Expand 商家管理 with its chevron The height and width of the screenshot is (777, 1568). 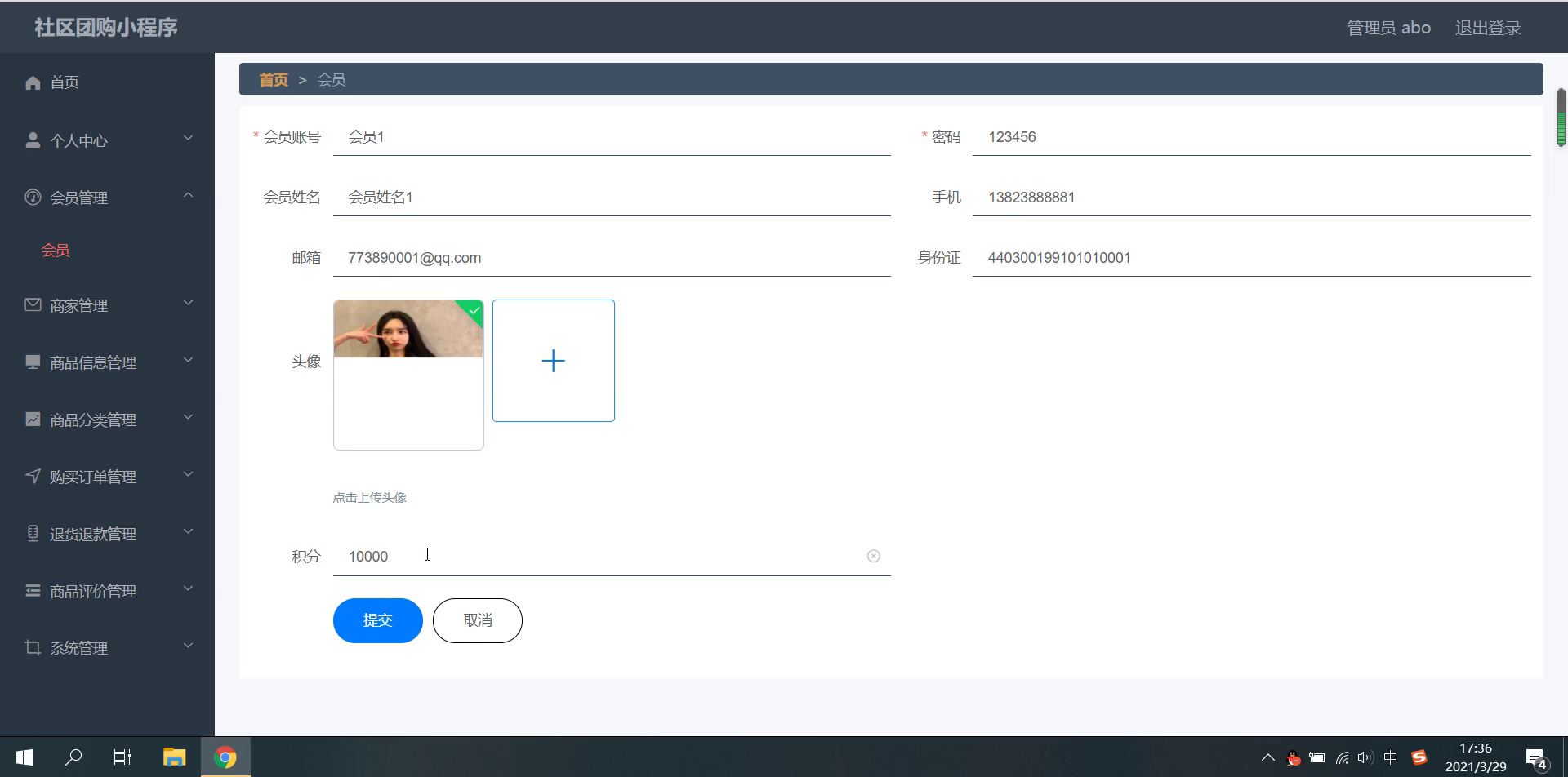click(189, 303)
